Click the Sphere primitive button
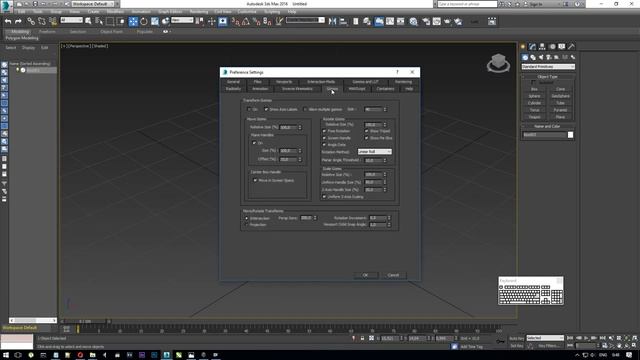 tap(534, 96)
